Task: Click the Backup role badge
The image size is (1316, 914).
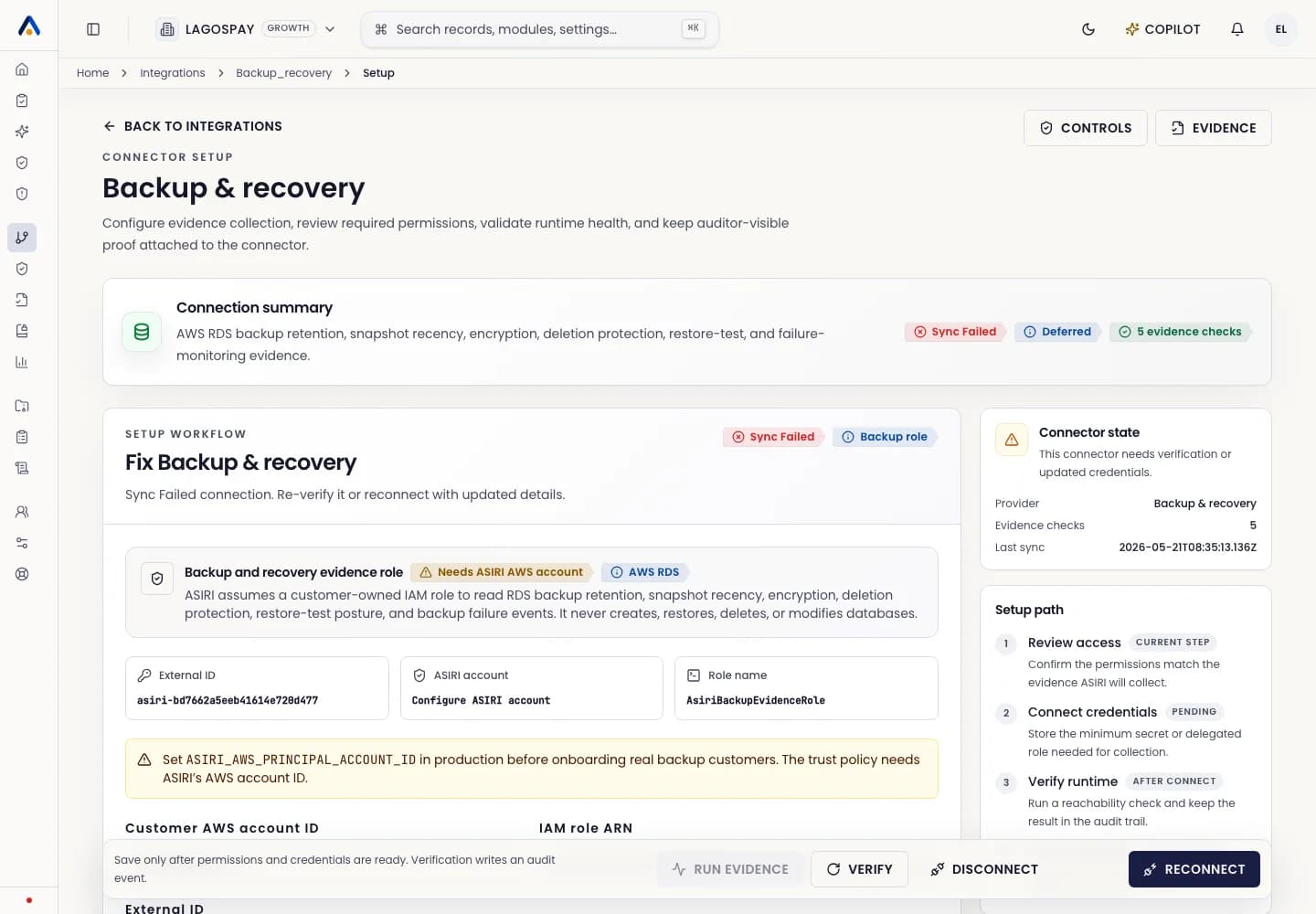Action: click(x=885, y=437)
